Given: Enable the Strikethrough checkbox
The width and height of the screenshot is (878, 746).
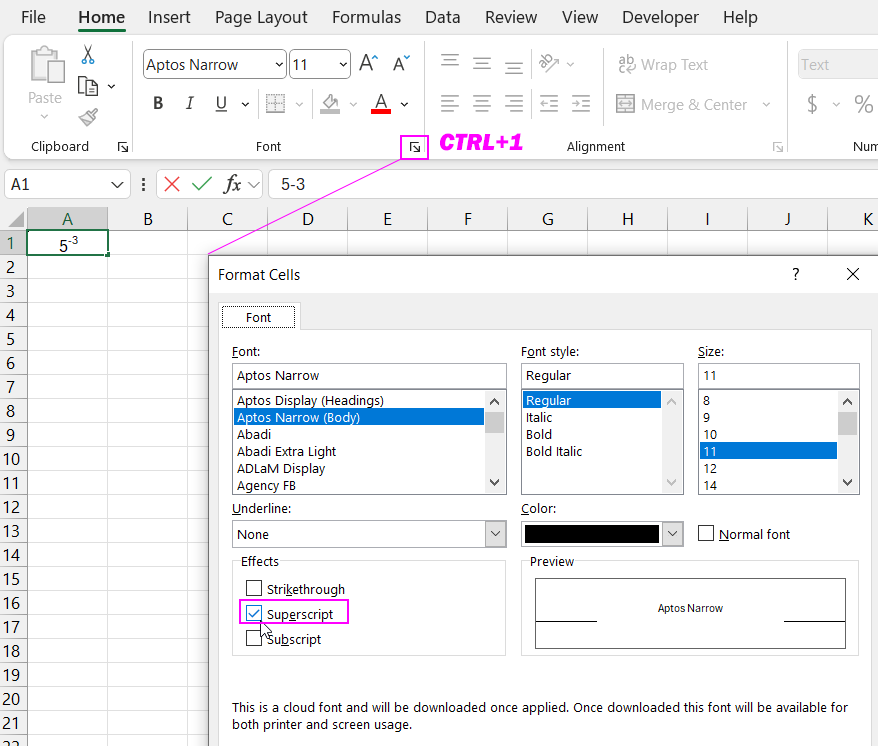Looking at the screenshot, I should 254,589.
